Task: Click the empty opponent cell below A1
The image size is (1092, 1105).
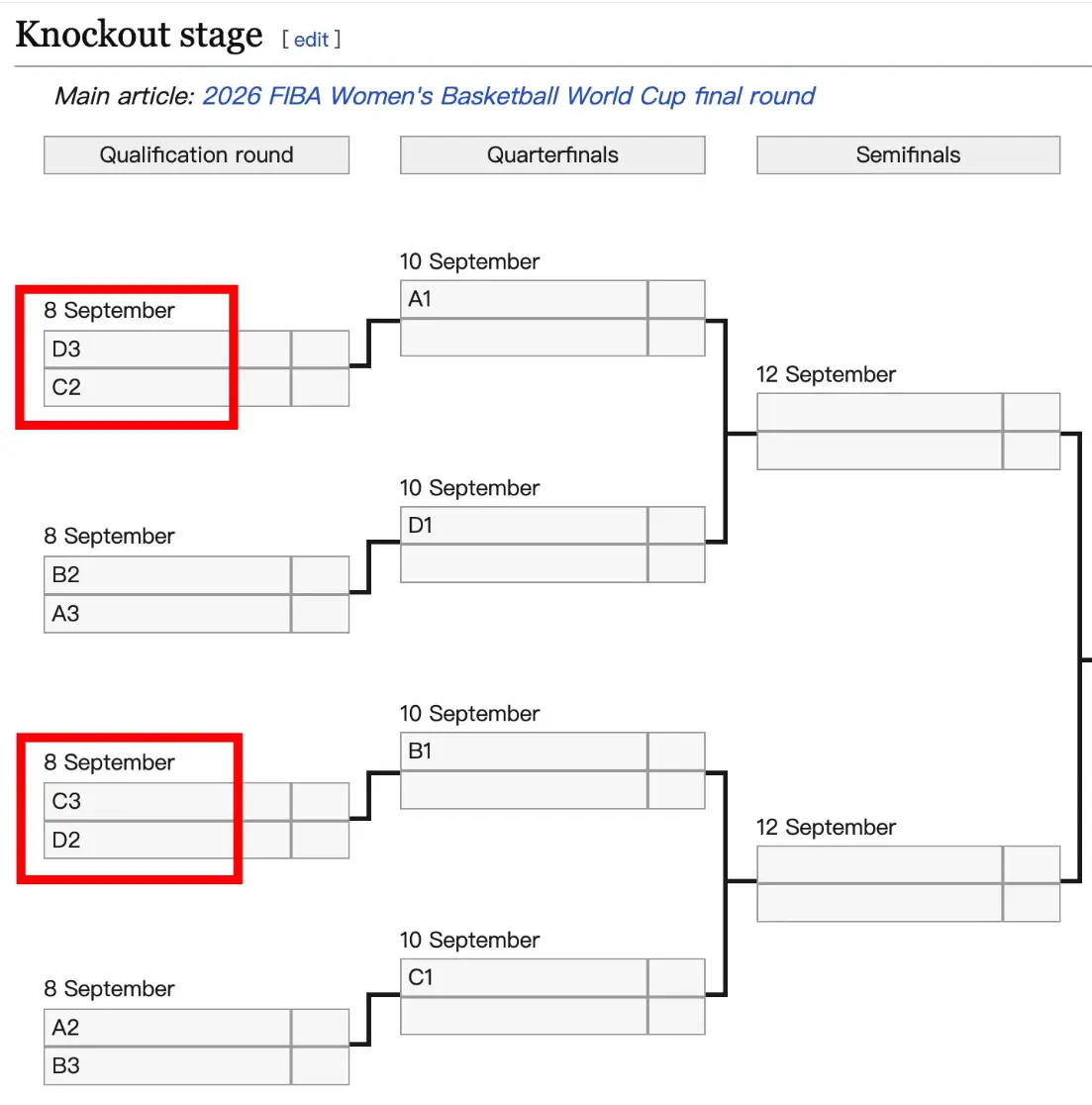Action: coord(524,338)
